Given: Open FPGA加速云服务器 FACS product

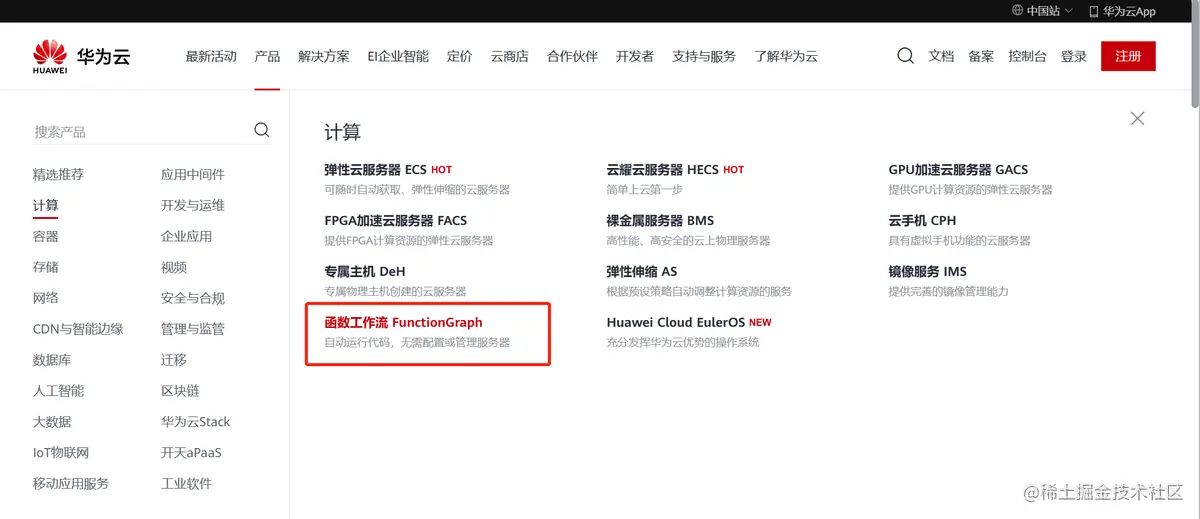Looking at the screenshot, I should tap(396, 220).
